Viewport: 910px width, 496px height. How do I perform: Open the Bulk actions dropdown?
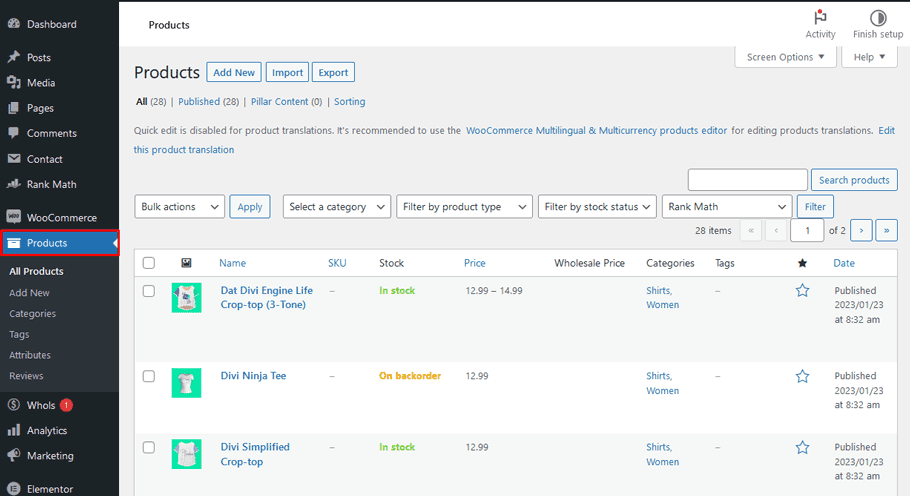[180, 207]
